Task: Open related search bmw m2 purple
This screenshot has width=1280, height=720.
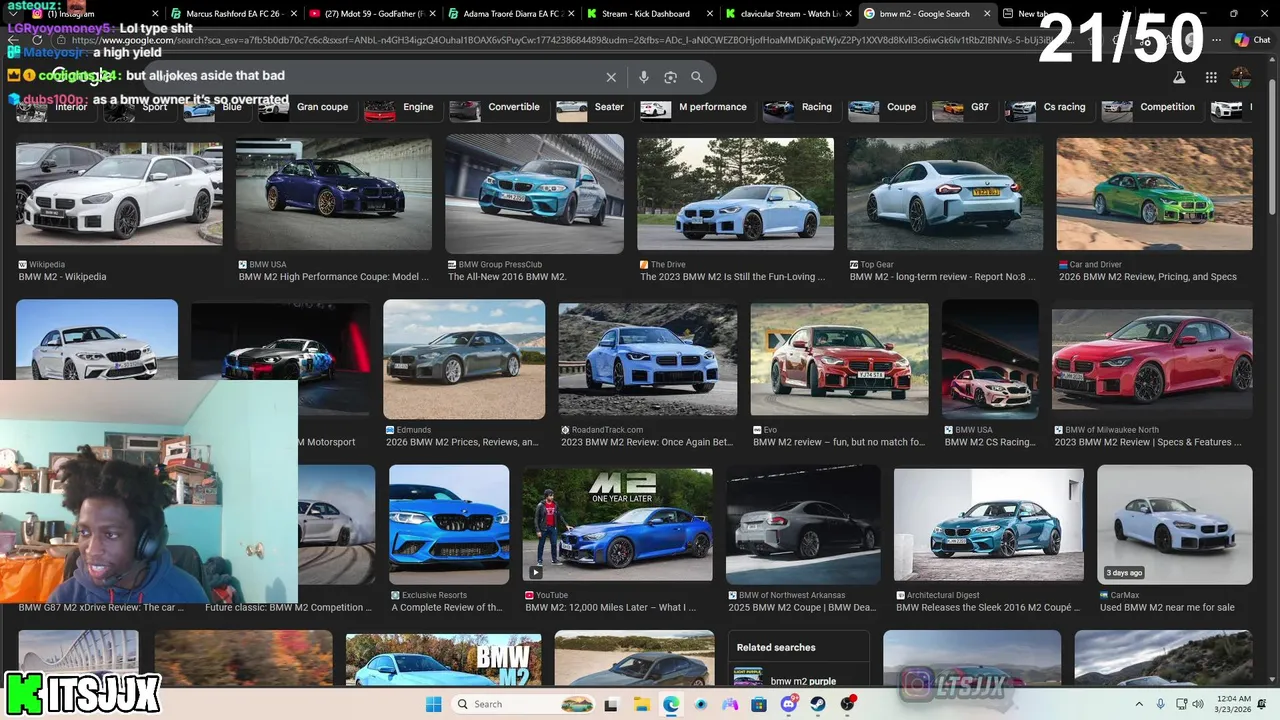Action: tap(803, 681)
